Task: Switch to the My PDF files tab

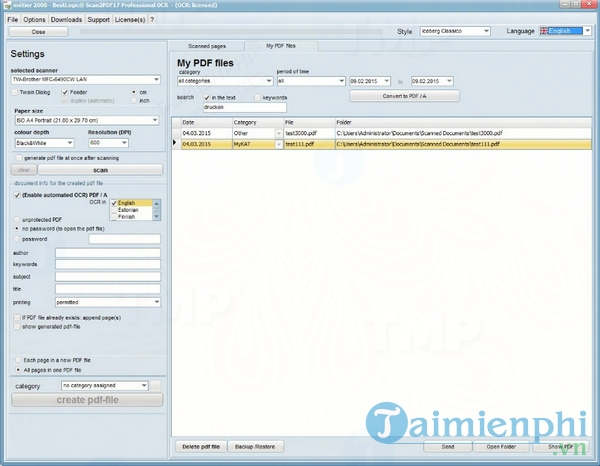Action: tap(281, 46)
